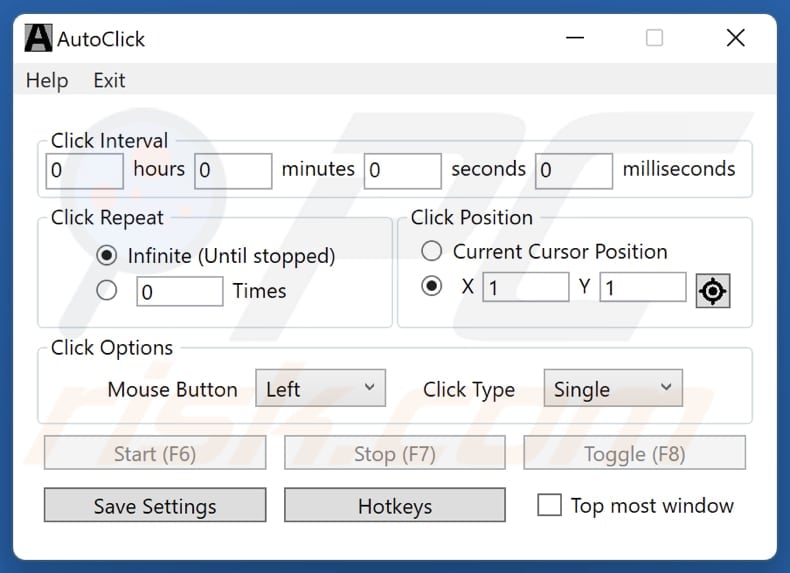Click the milliseconds label text

(x=679, y=169)
